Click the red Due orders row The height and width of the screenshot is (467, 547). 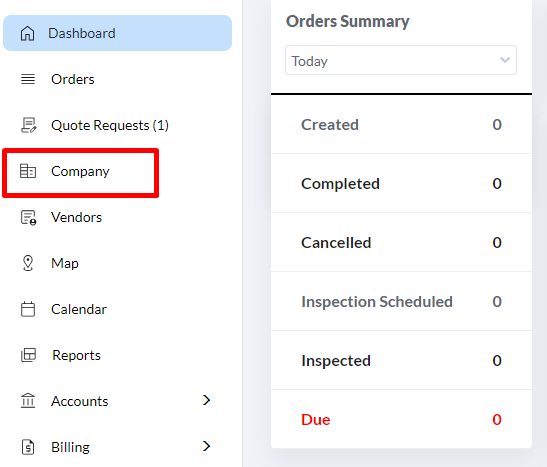pos(401,420)
